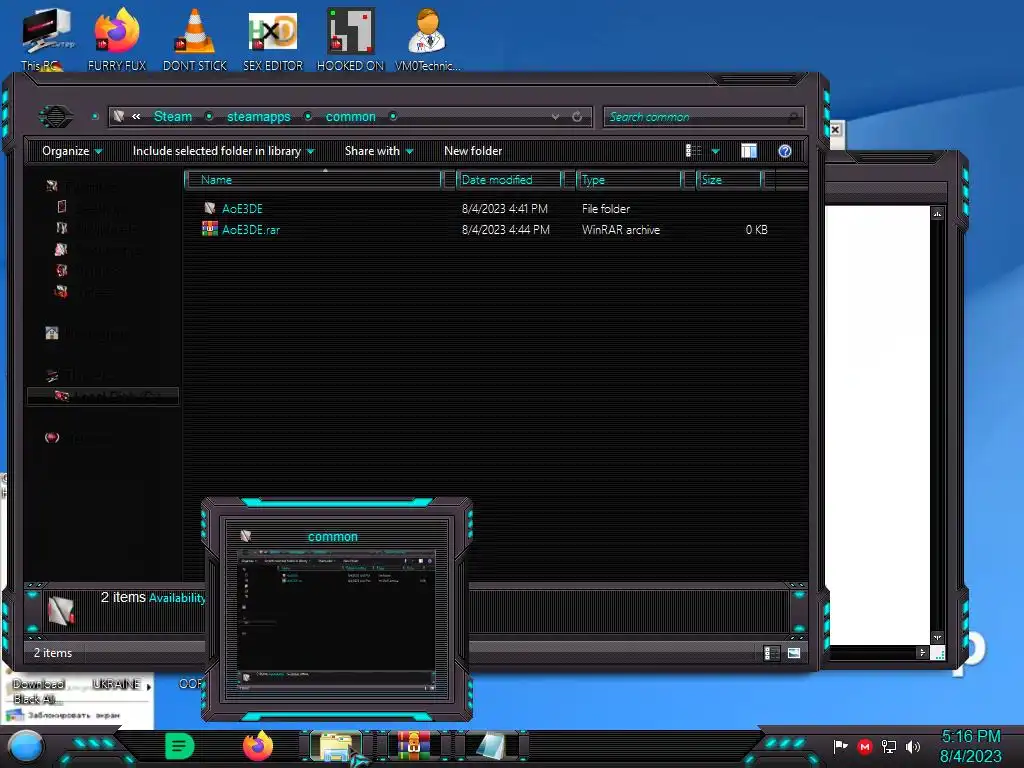Sort by the Date modified column header
Image resolution: width=1024 pixels, height=768 pixels.
[x=509, y=180]
